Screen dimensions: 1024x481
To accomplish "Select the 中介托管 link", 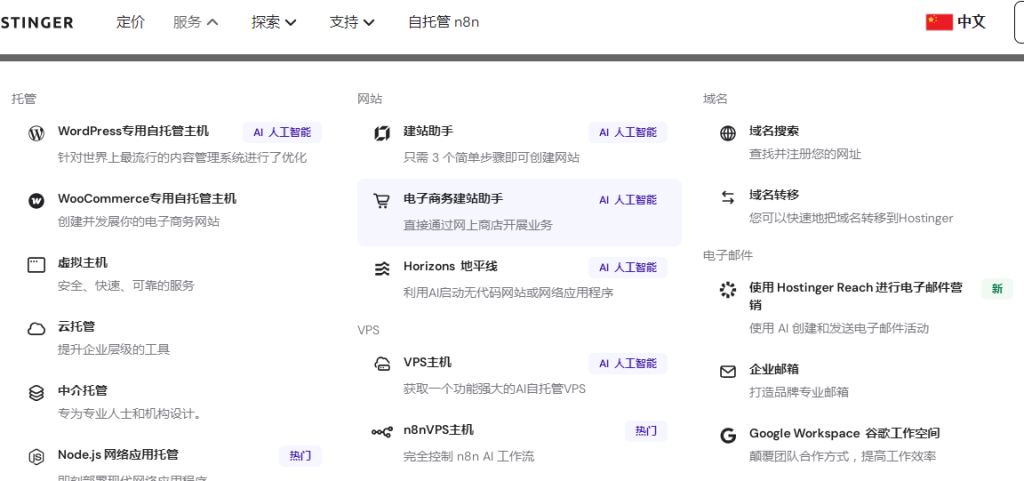I will click(82, 390).
